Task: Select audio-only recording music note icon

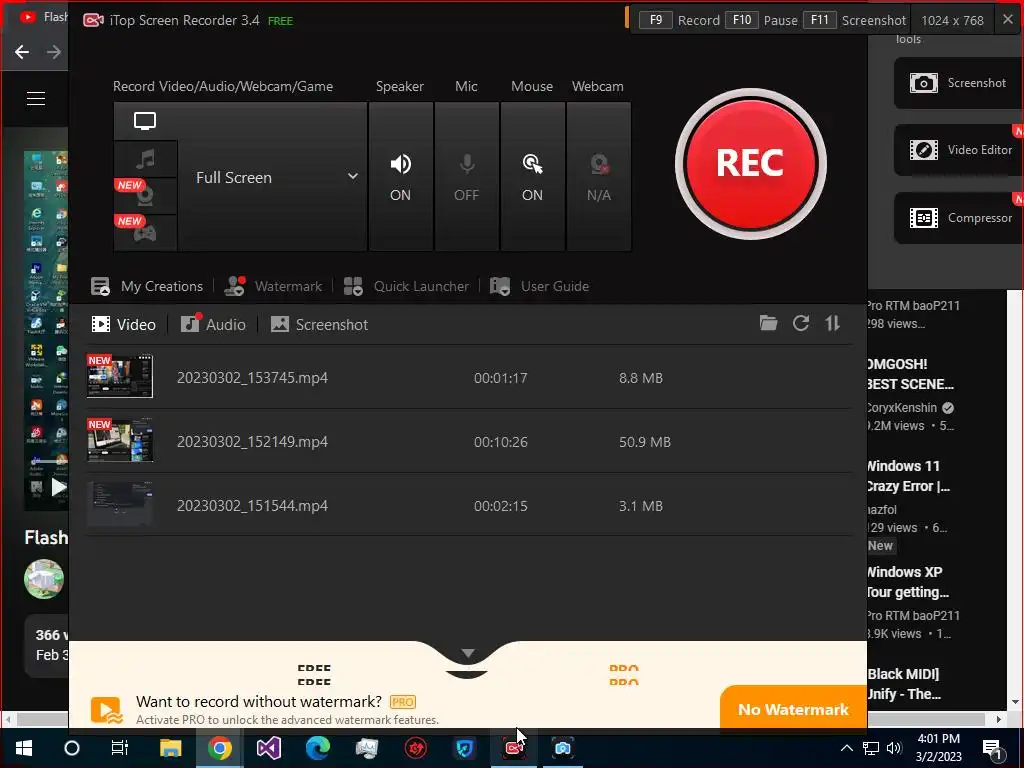Action: pos(145,159)
